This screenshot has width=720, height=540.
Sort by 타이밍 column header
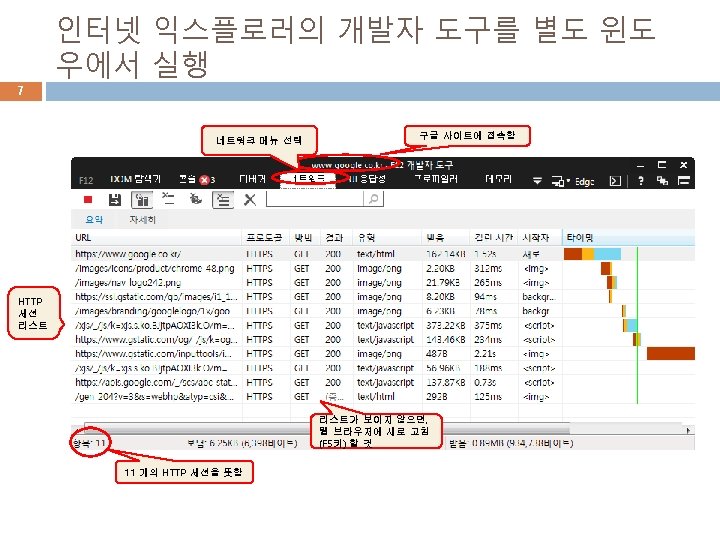pyautogui.click(x=629, y=237)
